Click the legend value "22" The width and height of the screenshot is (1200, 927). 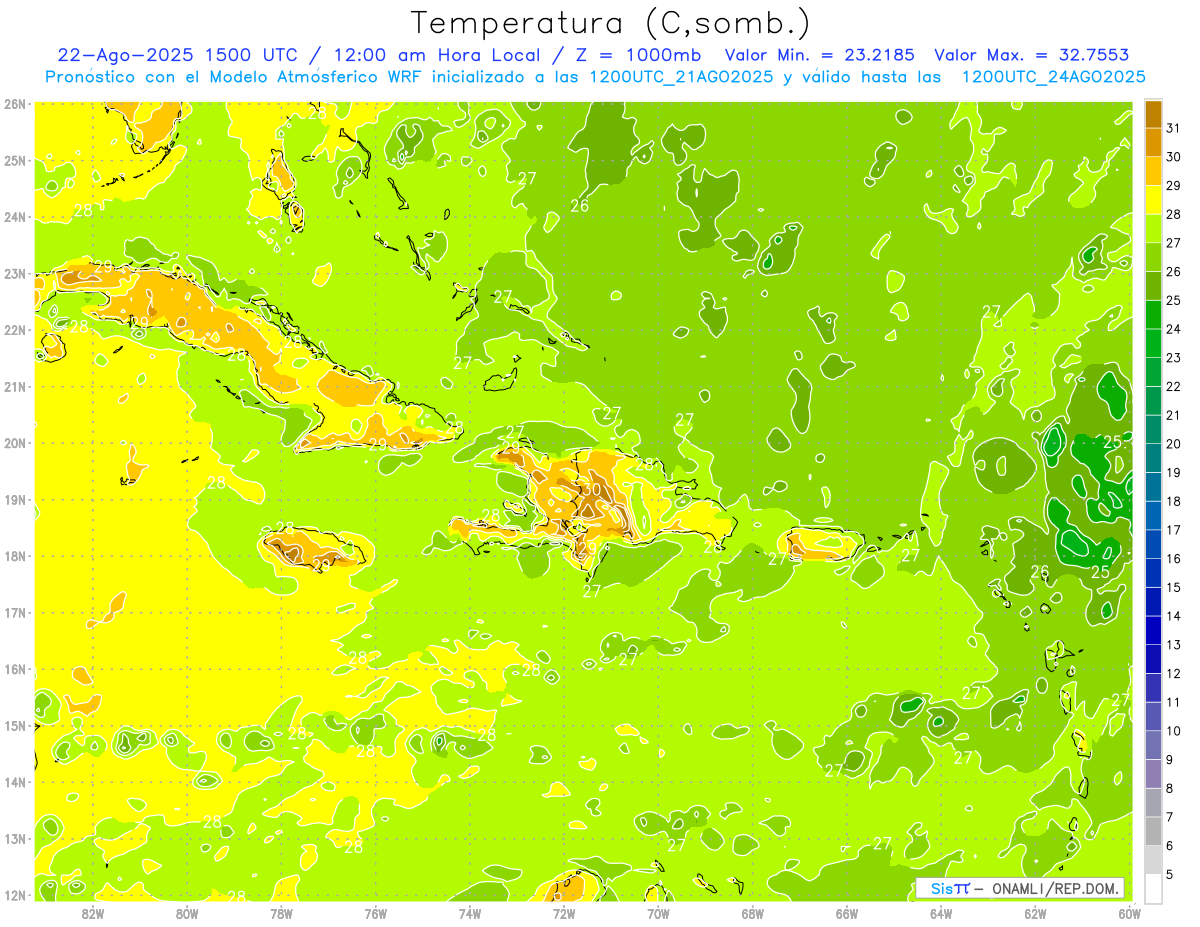1173,386
